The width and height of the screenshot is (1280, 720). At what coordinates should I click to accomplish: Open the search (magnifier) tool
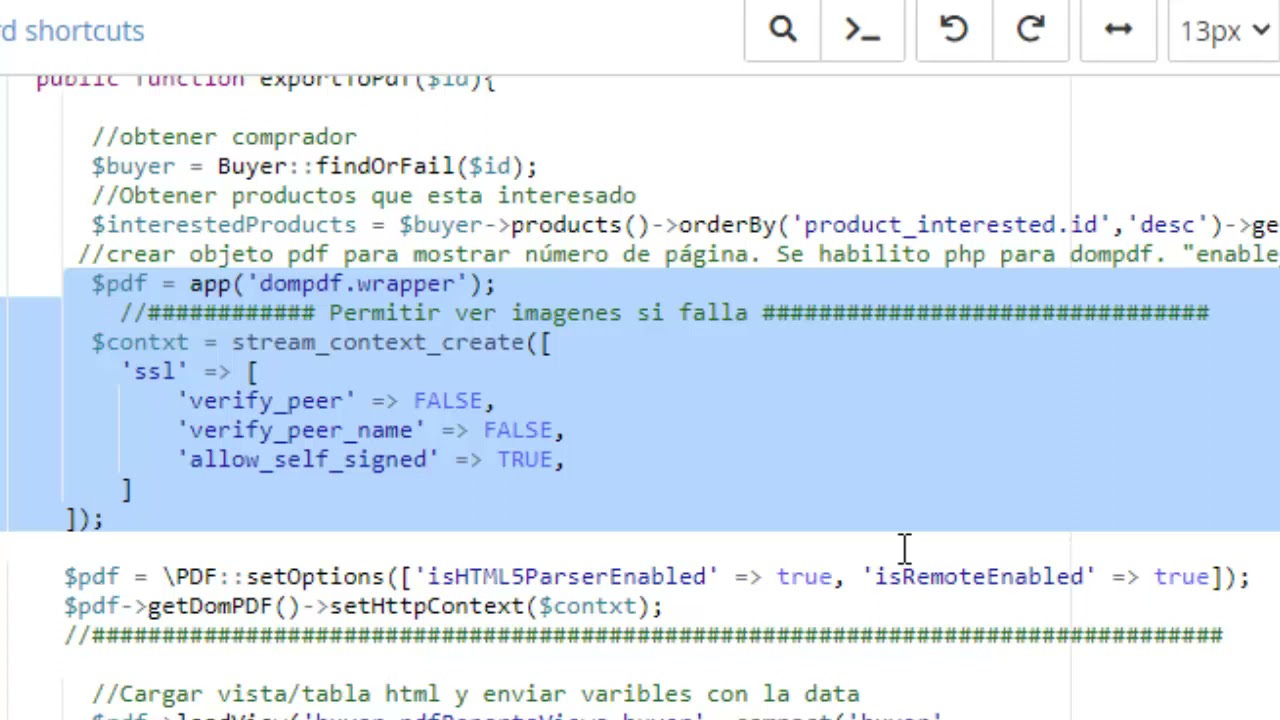(x=783, y=30)
